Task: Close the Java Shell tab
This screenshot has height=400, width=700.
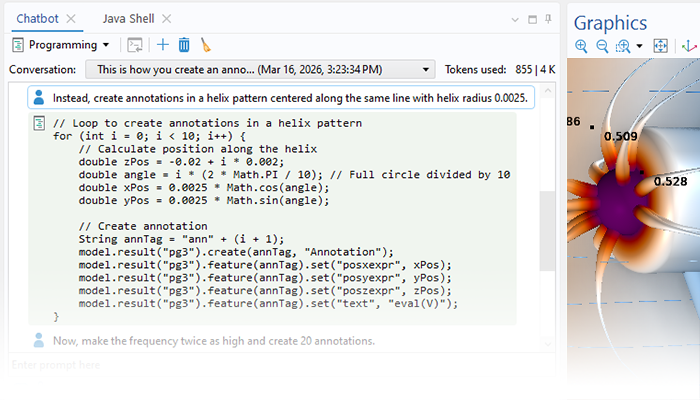Action: (167, 19)
